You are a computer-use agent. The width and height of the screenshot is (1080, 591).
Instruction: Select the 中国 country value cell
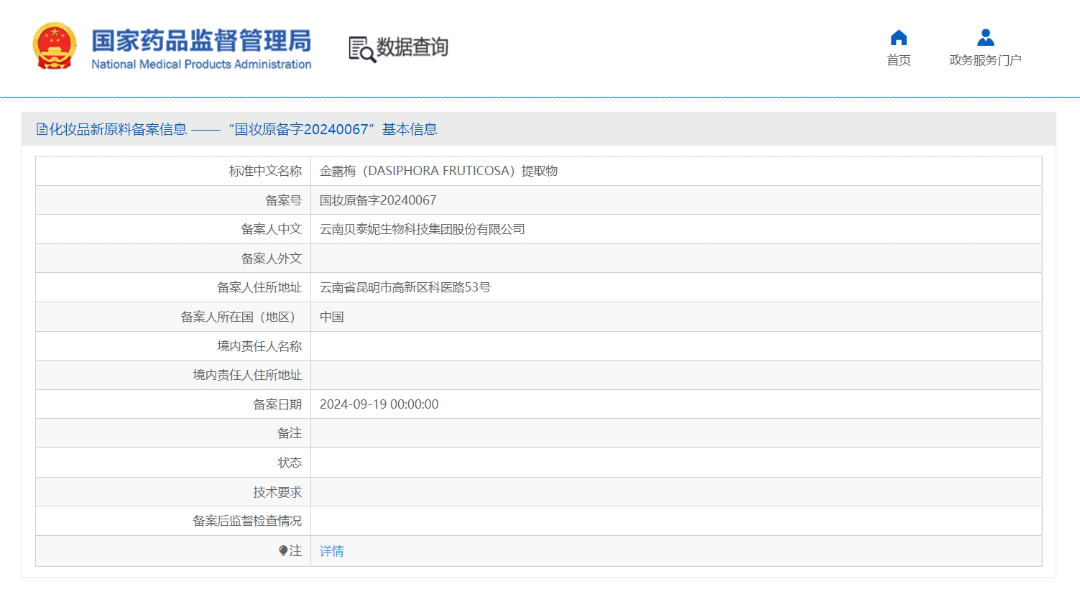click(x=332, y=317)
